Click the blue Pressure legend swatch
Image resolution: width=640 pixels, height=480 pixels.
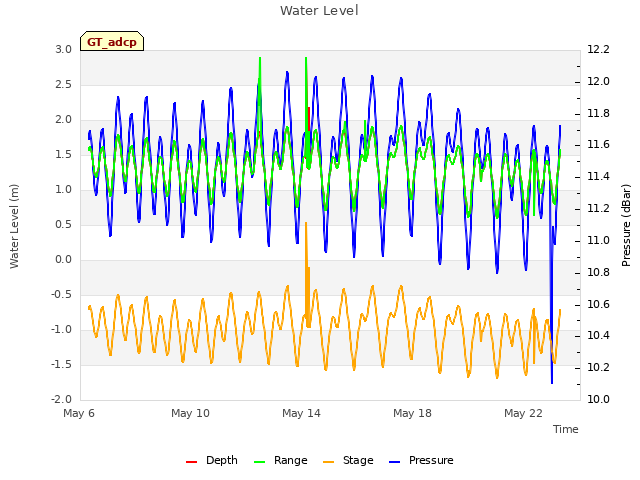[395, 462]
